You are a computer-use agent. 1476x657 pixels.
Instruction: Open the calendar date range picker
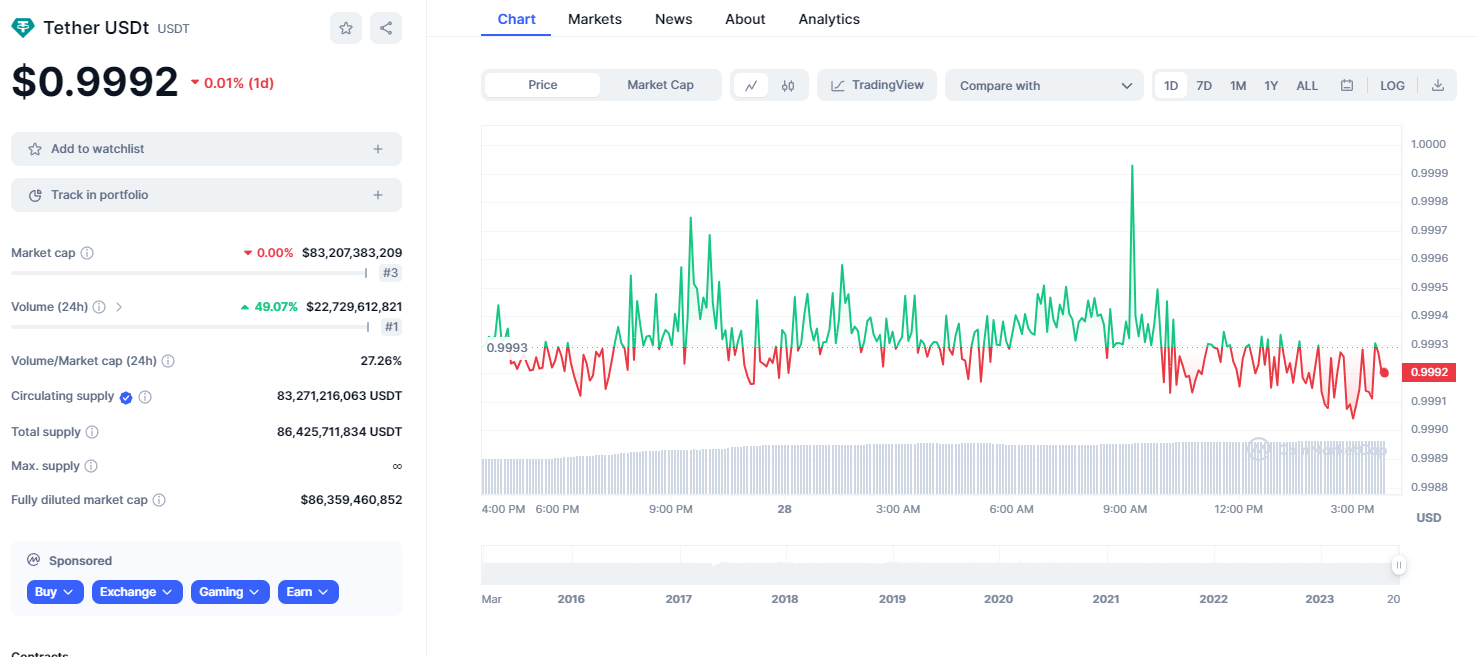coord(1347,86)
